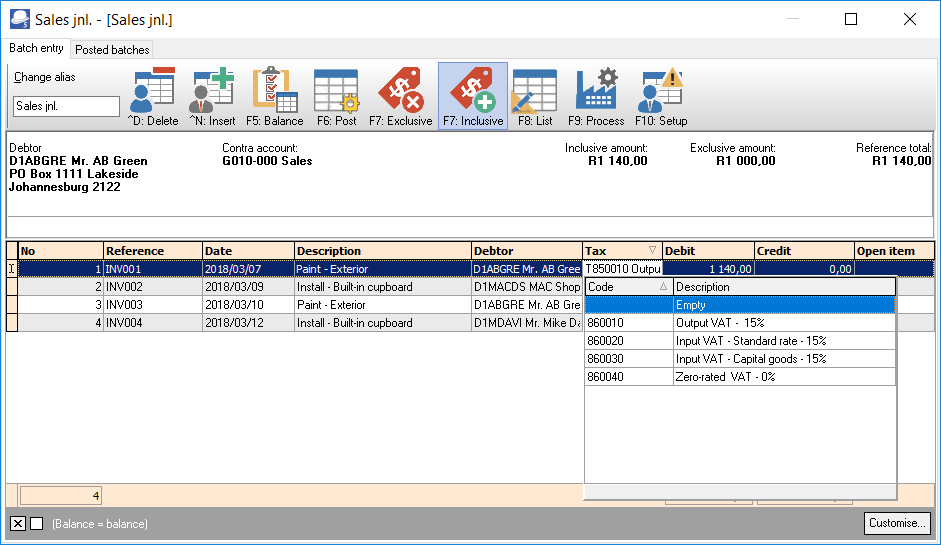Expand the Tax column dropdown arrow

(652, 250)
